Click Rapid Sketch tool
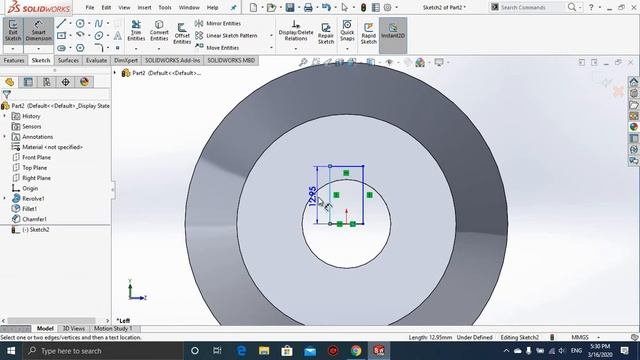Viewport: 640px width, 360px height. [369, 33]
